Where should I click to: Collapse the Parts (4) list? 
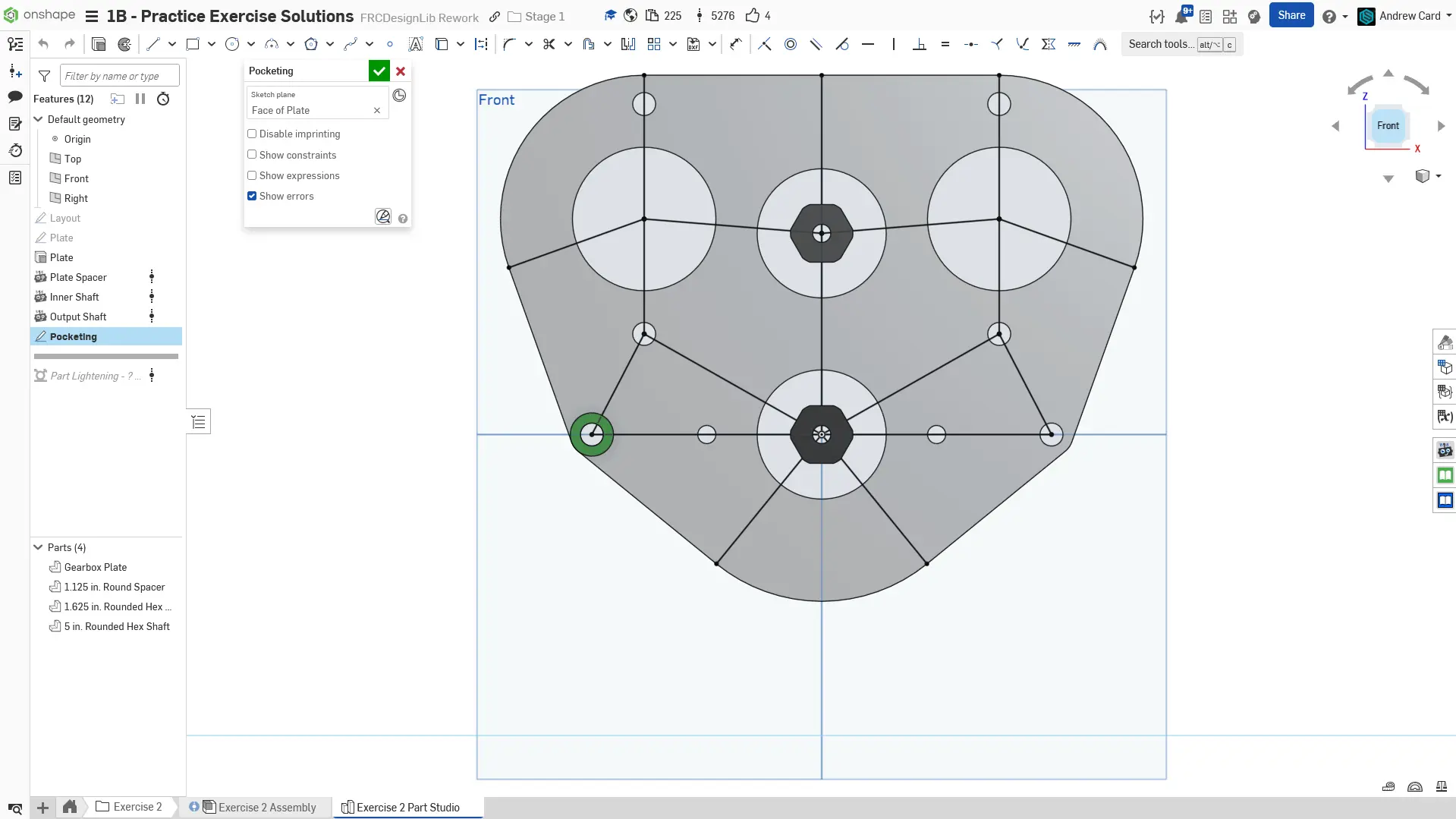[38, 547]
